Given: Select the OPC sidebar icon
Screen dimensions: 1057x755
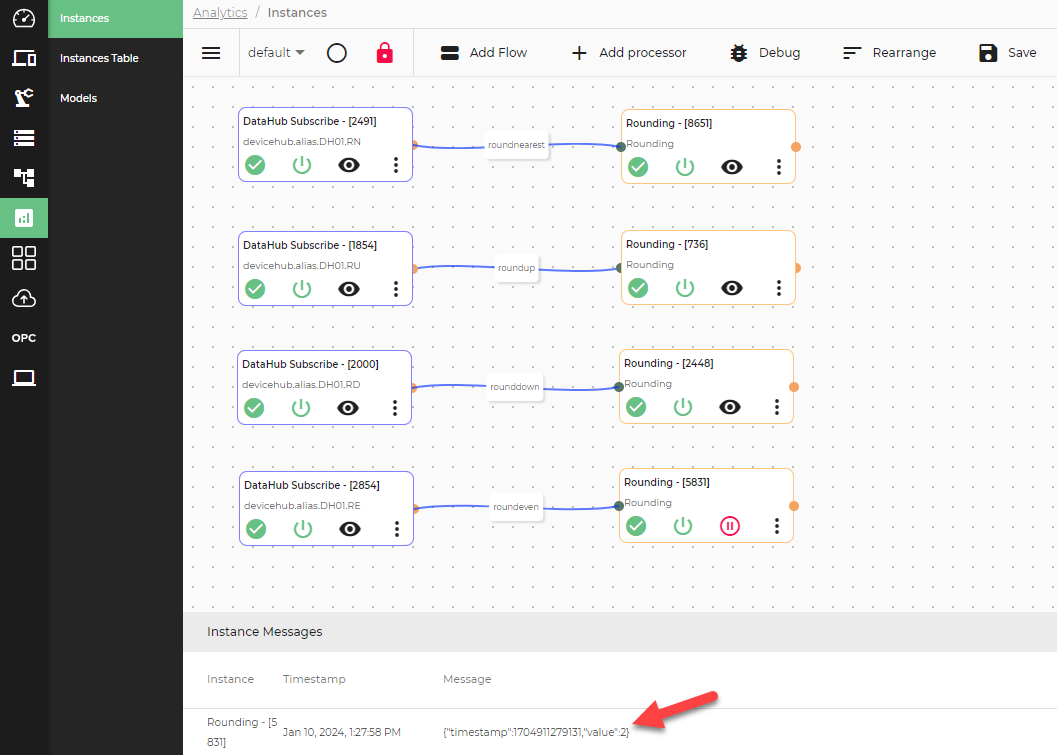Looking at the screenshot, I should tap(24, 337).
